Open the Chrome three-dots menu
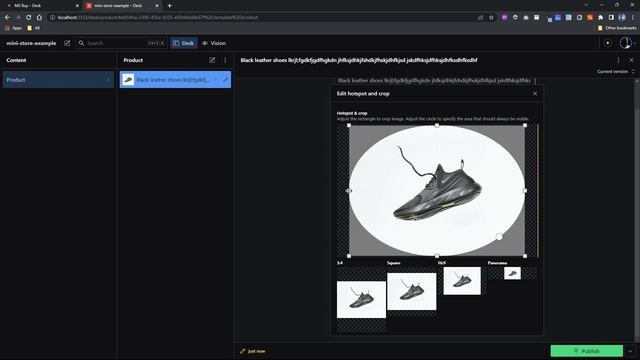640x360 pixels. click(x=633, y=18)
